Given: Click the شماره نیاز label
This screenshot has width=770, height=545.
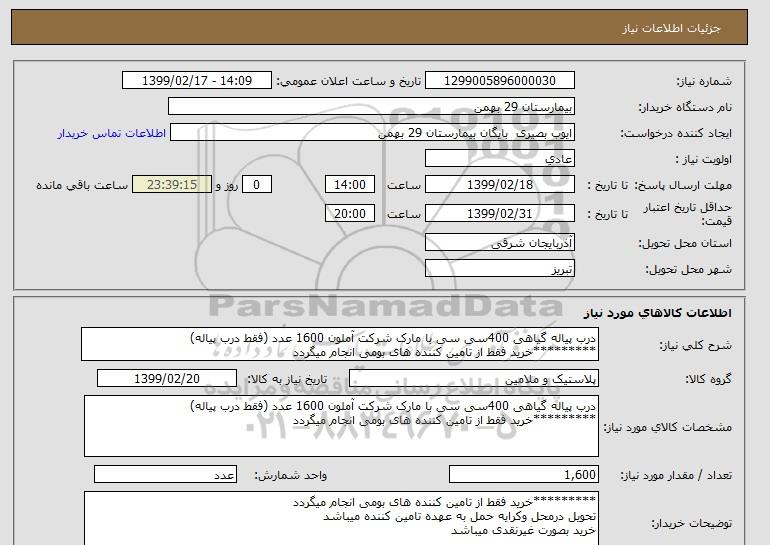Looking at the screenshot, I should [x=704, y=82].
